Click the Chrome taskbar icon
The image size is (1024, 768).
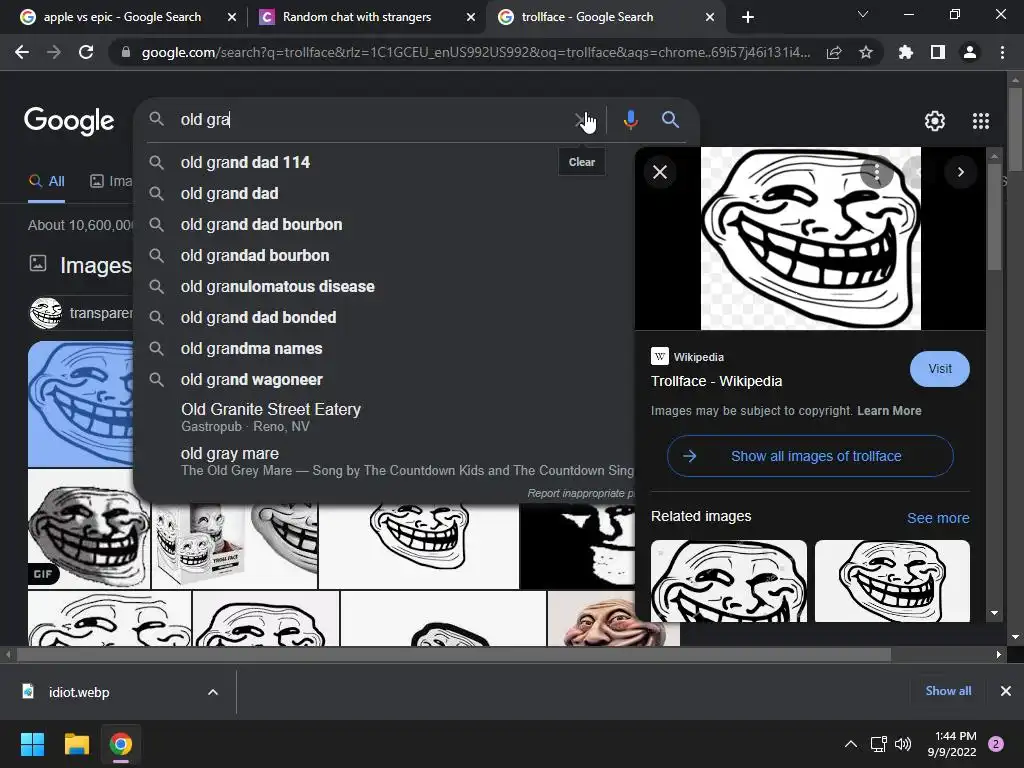tap(121, 744)
